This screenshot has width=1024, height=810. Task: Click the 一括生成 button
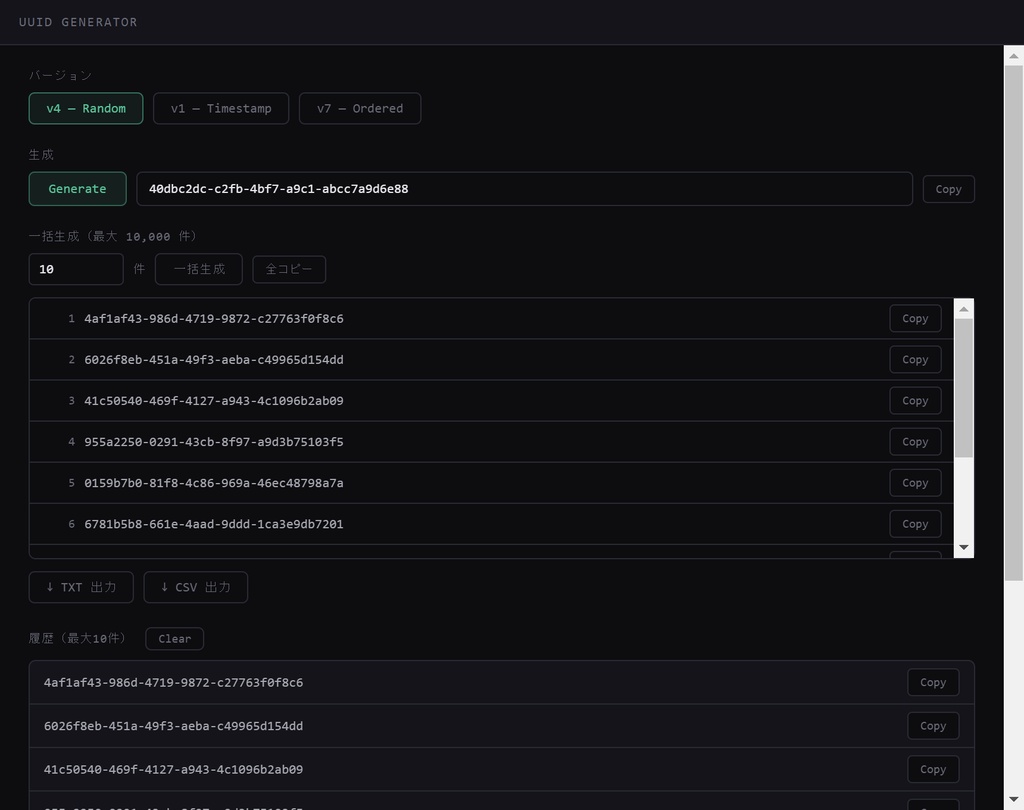point(199,269)
